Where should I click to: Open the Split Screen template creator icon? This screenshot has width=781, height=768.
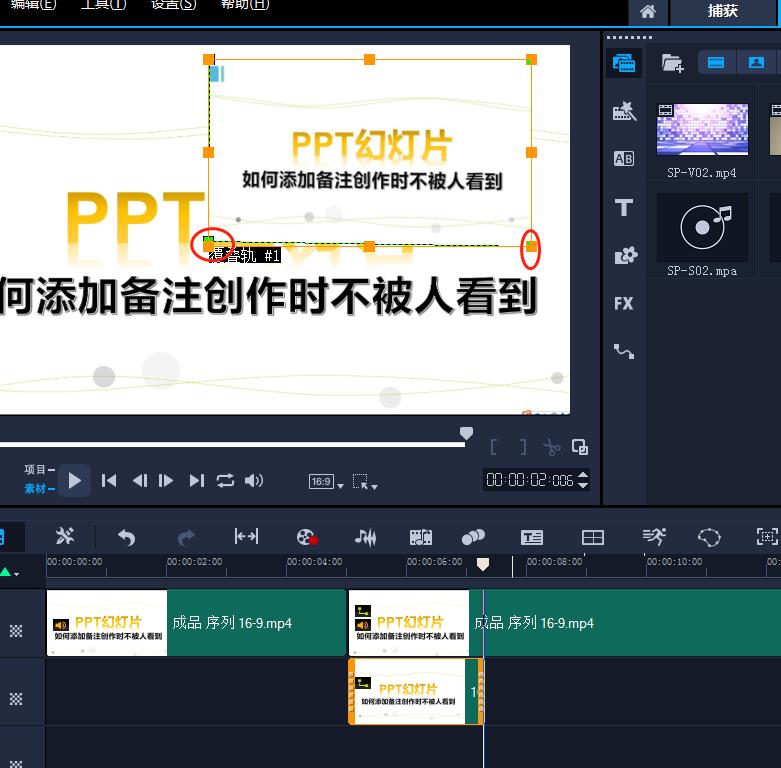(593, 537)
